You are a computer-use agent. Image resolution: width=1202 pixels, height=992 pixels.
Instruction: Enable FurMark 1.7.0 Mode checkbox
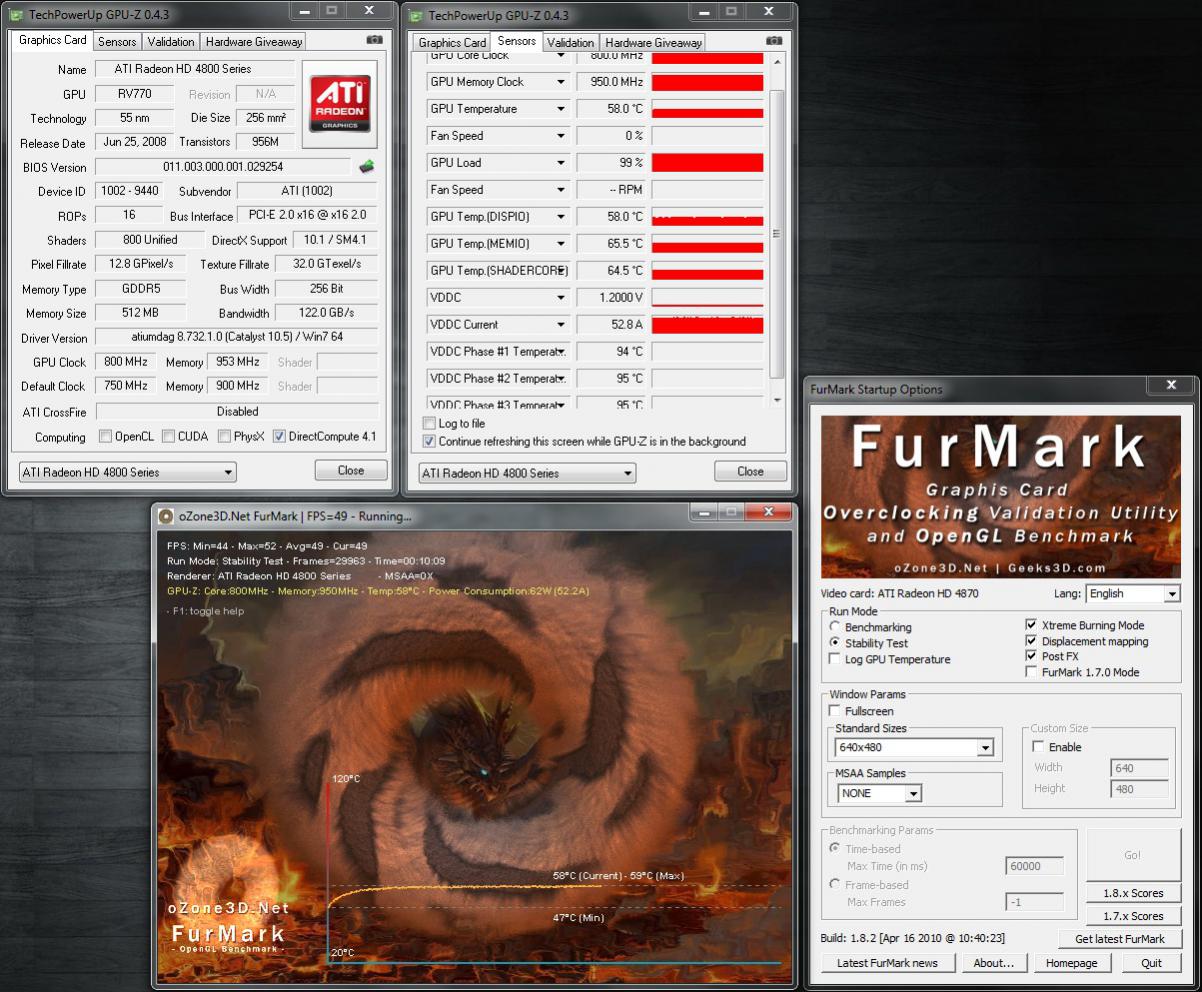(x=1032, y=672)
